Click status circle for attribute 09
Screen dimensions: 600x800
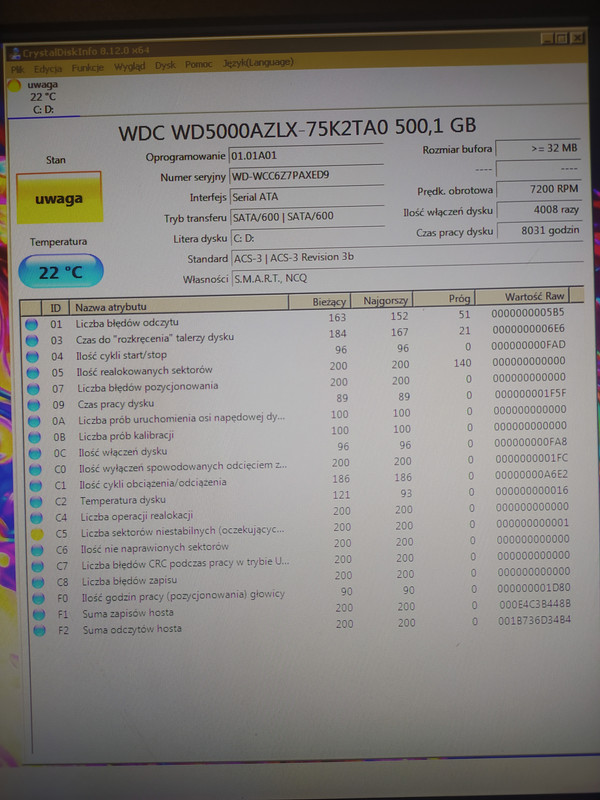coord(34,405)
